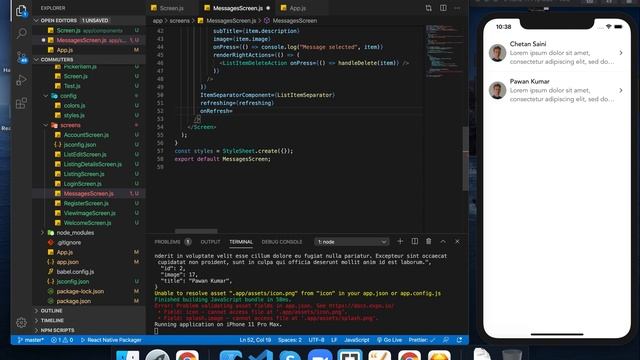Kill the terminal with trash icon
Screen dimensions: 640x360
429,242
